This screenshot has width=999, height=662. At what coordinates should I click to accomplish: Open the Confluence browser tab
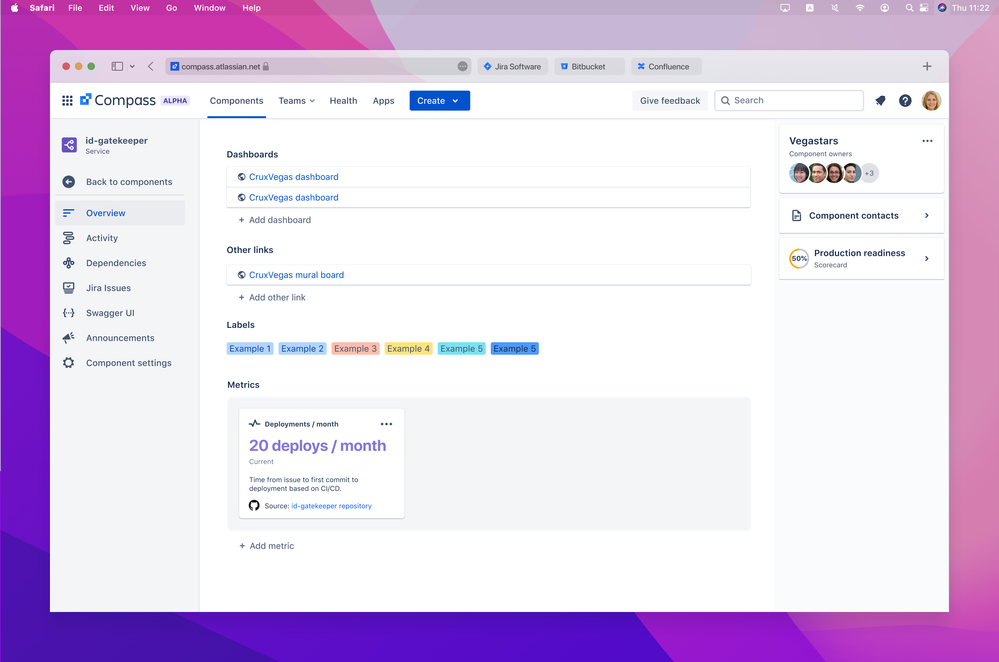666,66
